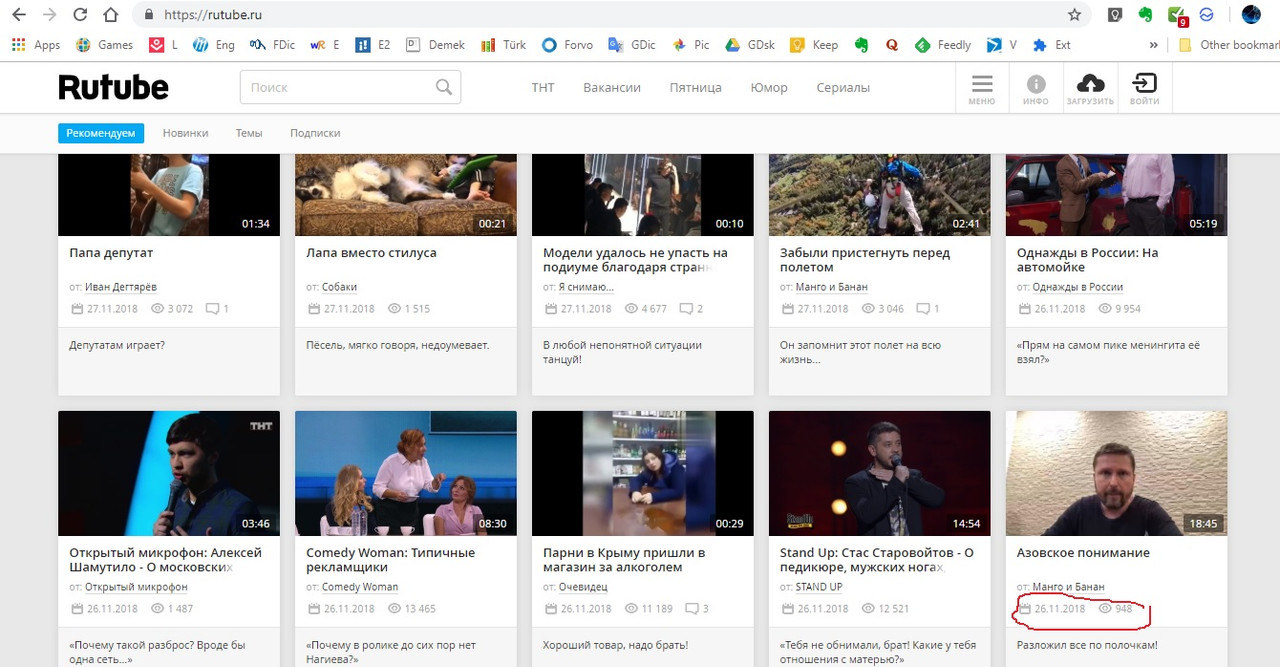Click the browser back arrow
Screen dimensions: 1280x667
point(18,15)
